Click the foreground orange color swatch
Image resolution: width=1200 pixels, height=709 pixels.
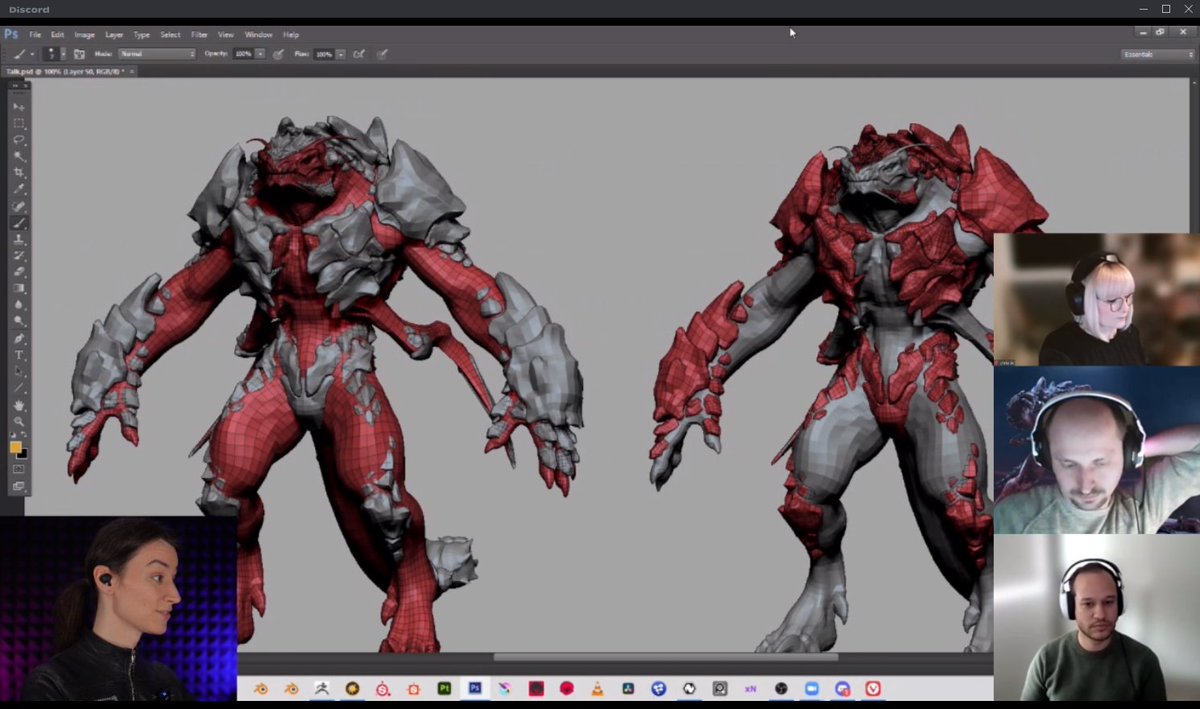tap(16, 446)
